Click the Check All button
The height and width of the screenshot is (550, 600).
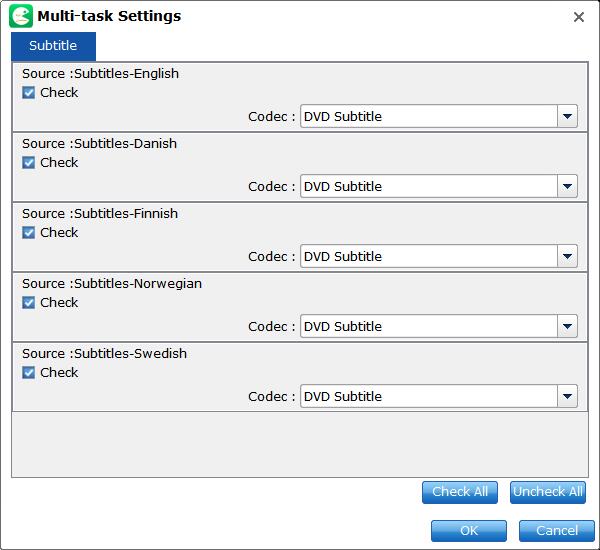(x=460, y=492)
